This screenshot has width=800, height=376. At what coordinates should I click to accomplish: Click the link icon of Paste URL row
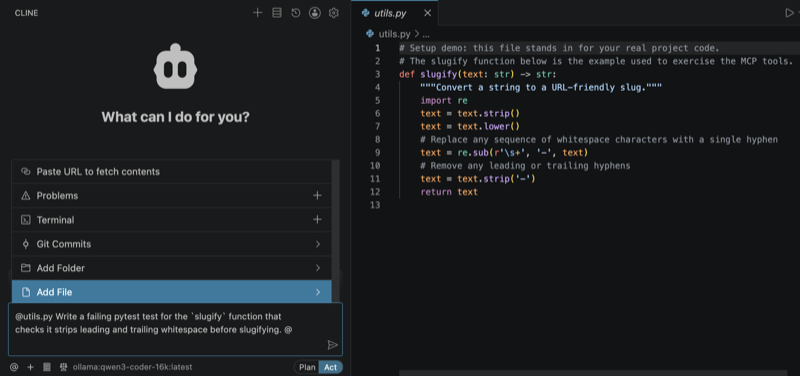pyautogui.click(x=26, y=171)
